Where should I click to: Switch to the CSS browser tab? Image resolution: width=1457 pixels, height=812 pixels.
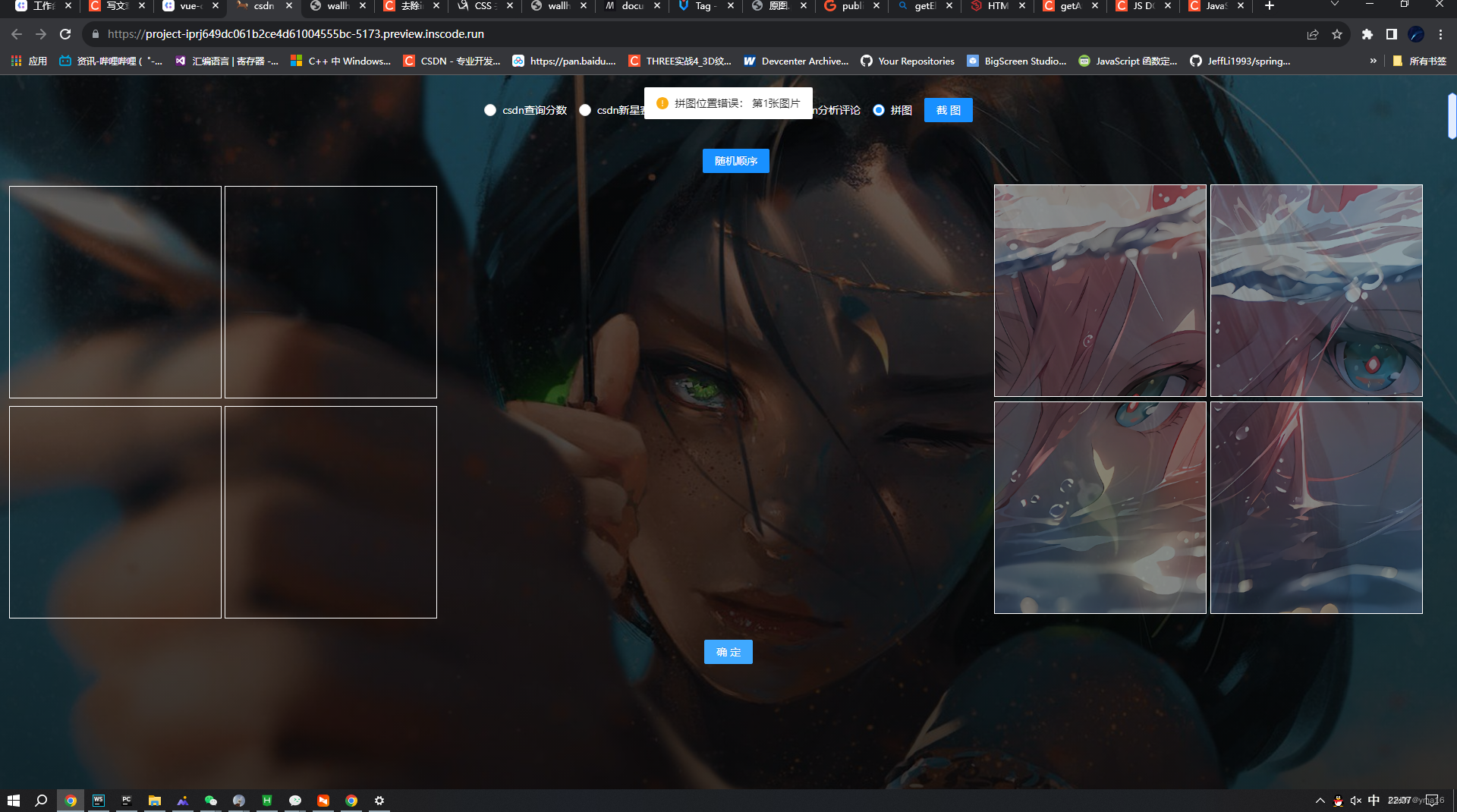coord(483,6)
